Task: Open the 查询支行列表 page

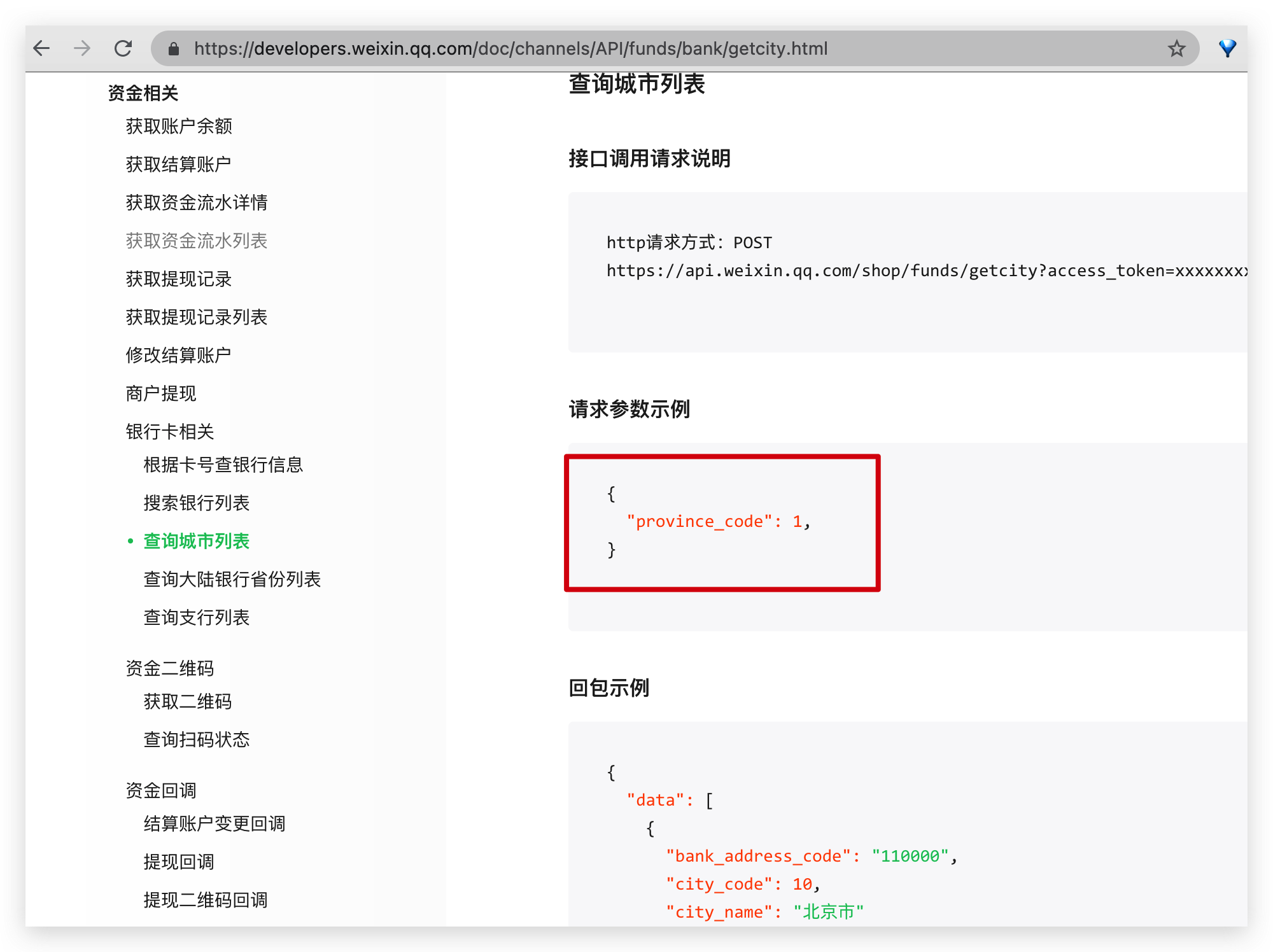Action: pyautogui.click(x=196, y=617)
